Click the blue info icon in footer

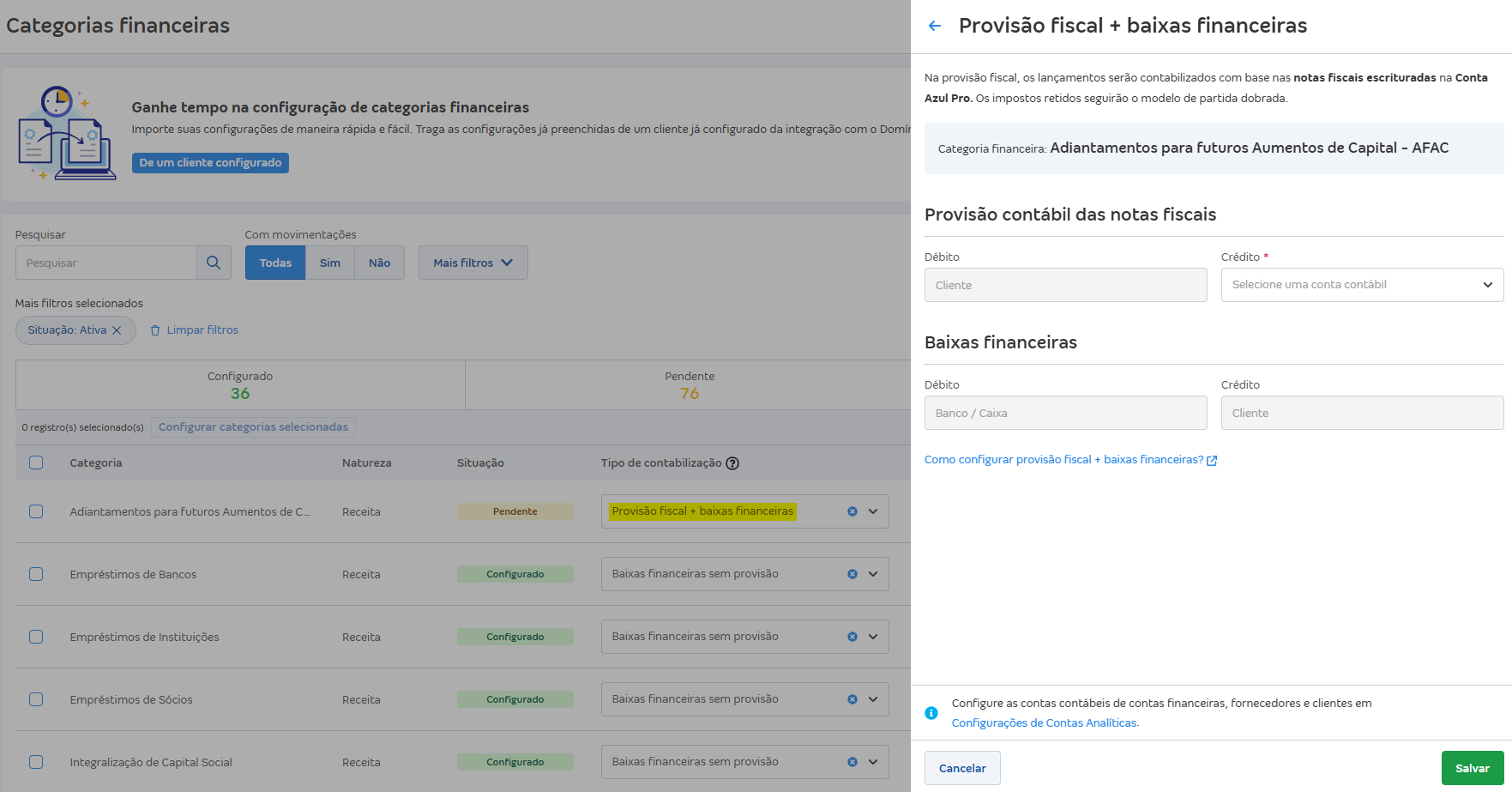click(x=931, y=713)
